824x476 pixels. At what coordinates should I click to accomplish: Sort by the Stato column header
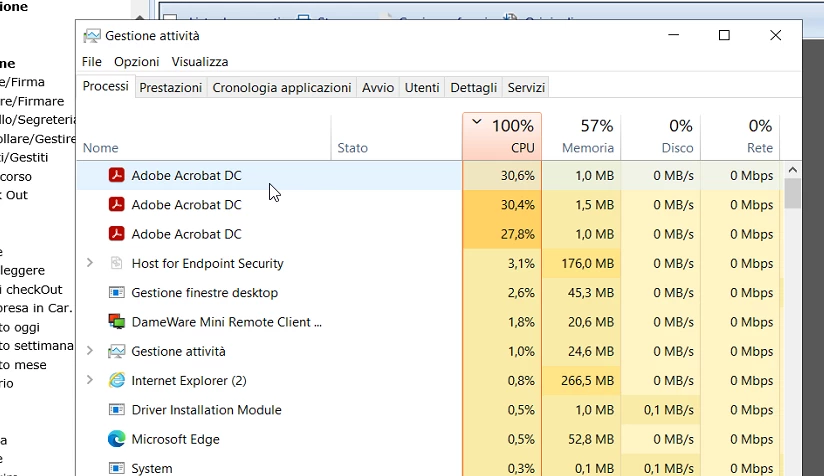pos(397,137)
